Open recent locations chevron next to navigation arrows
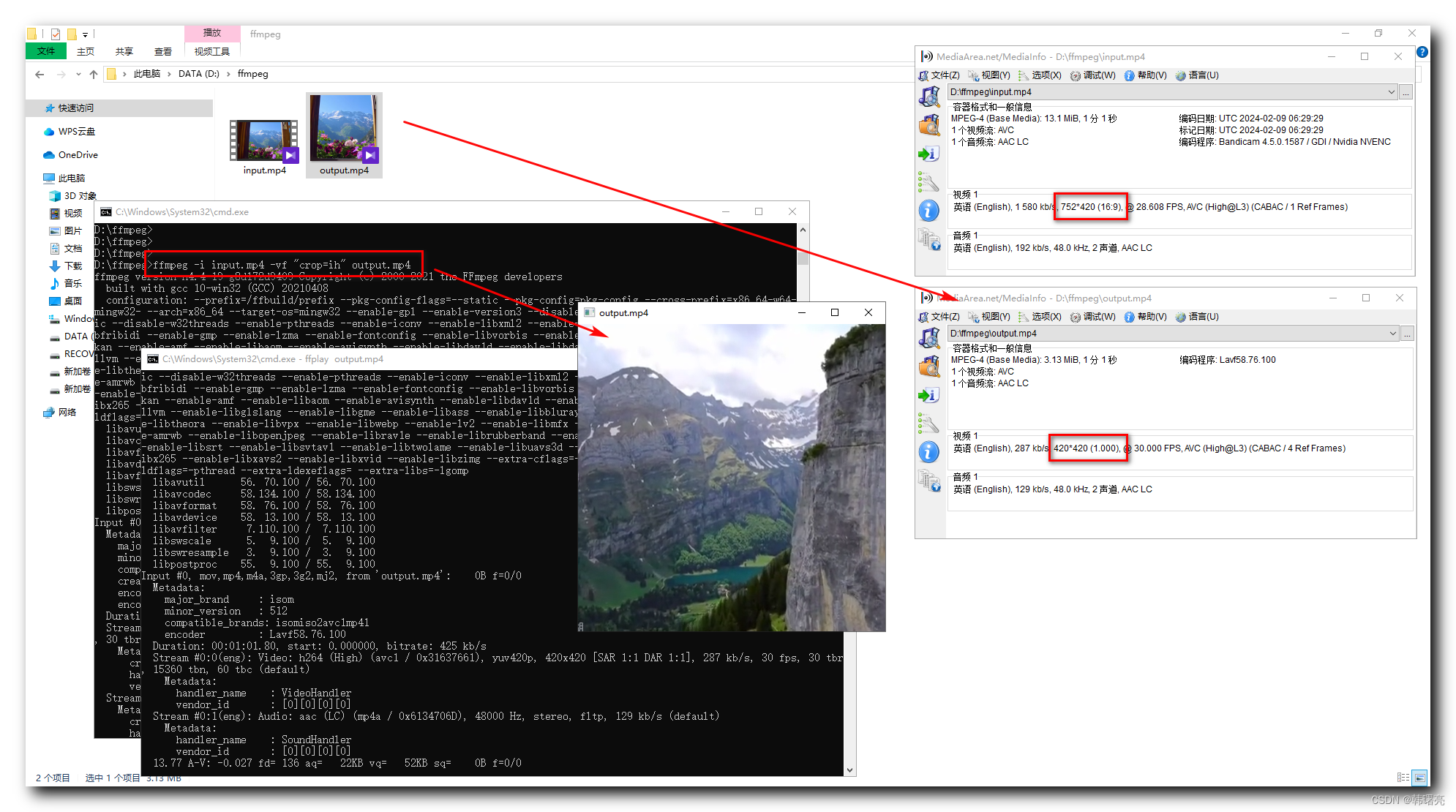Screen dimensions: 1456x812 click(x=79, y=74)
